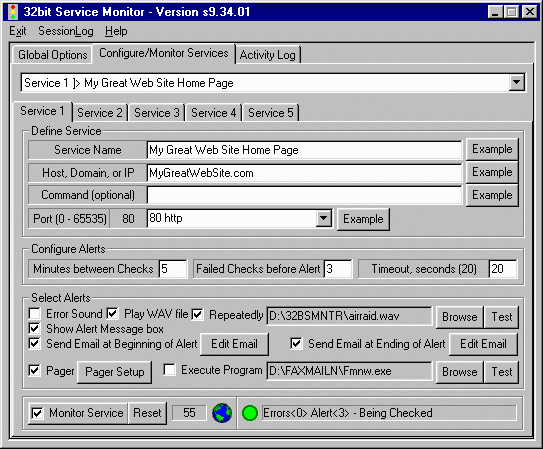Switch to the Activity Log tab
Viewport: 543px width, 449px height.
(267, 55)
